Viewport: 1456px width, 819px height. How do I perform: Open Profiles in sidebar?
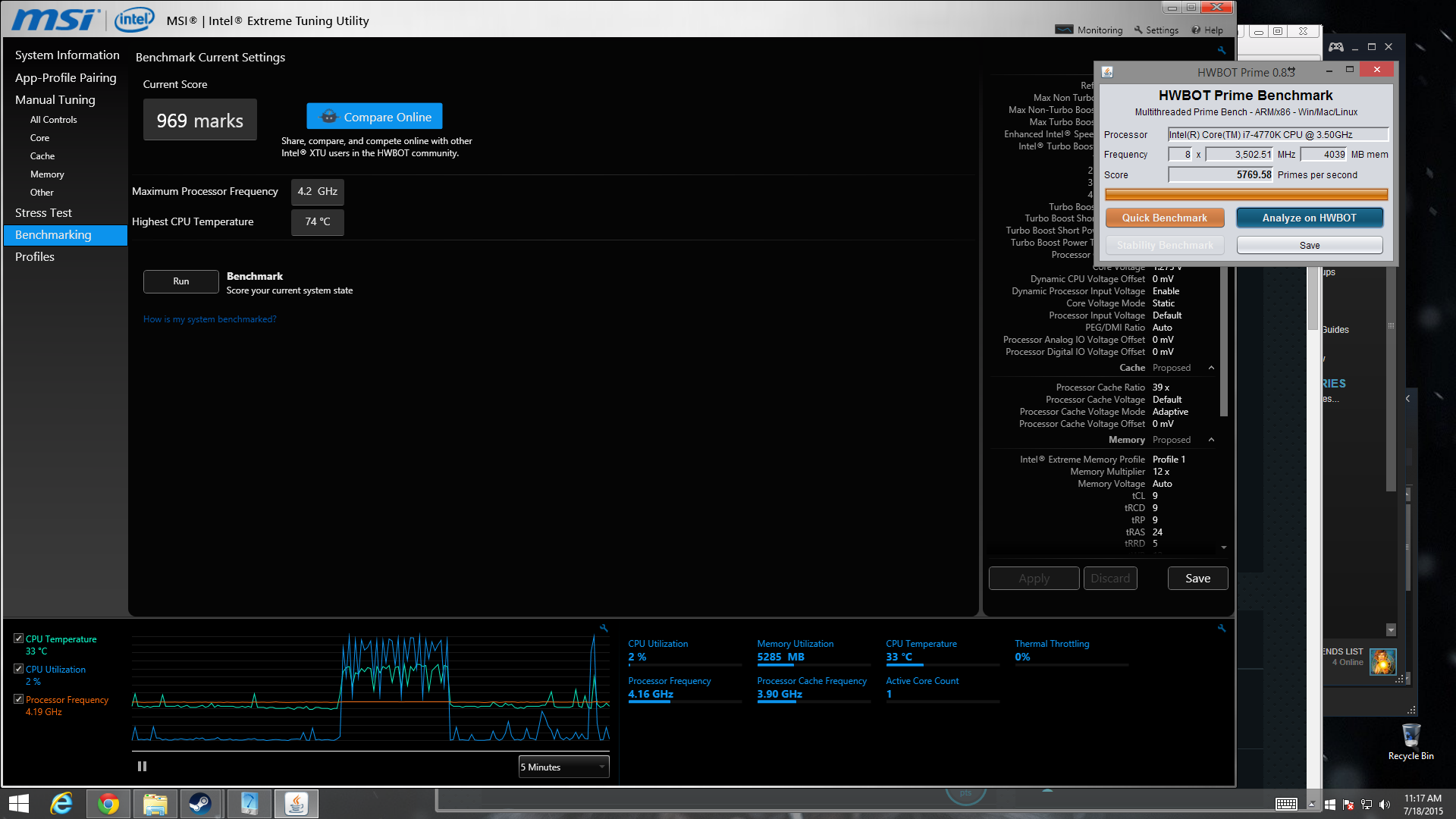35,257
